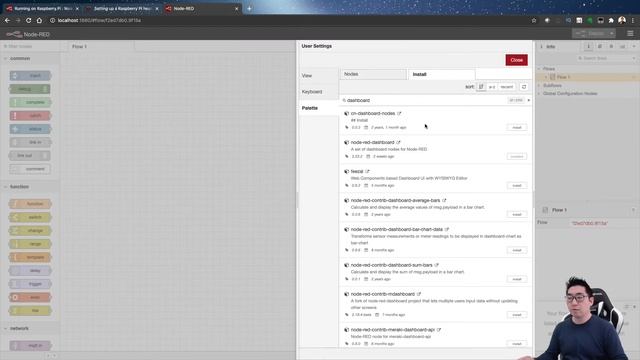Open the View settings section
The image size is (640, 360).
(319, 76)
